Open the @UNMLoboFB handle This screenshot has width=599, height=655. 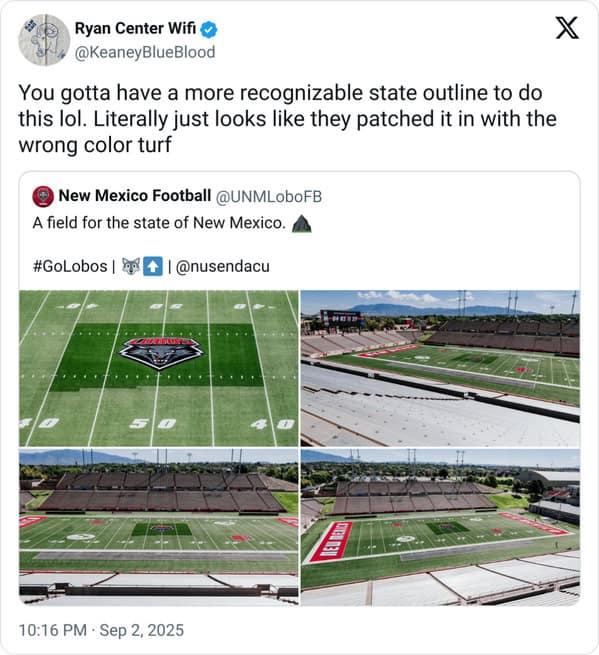pyautogui.click(x=269, y=197)
